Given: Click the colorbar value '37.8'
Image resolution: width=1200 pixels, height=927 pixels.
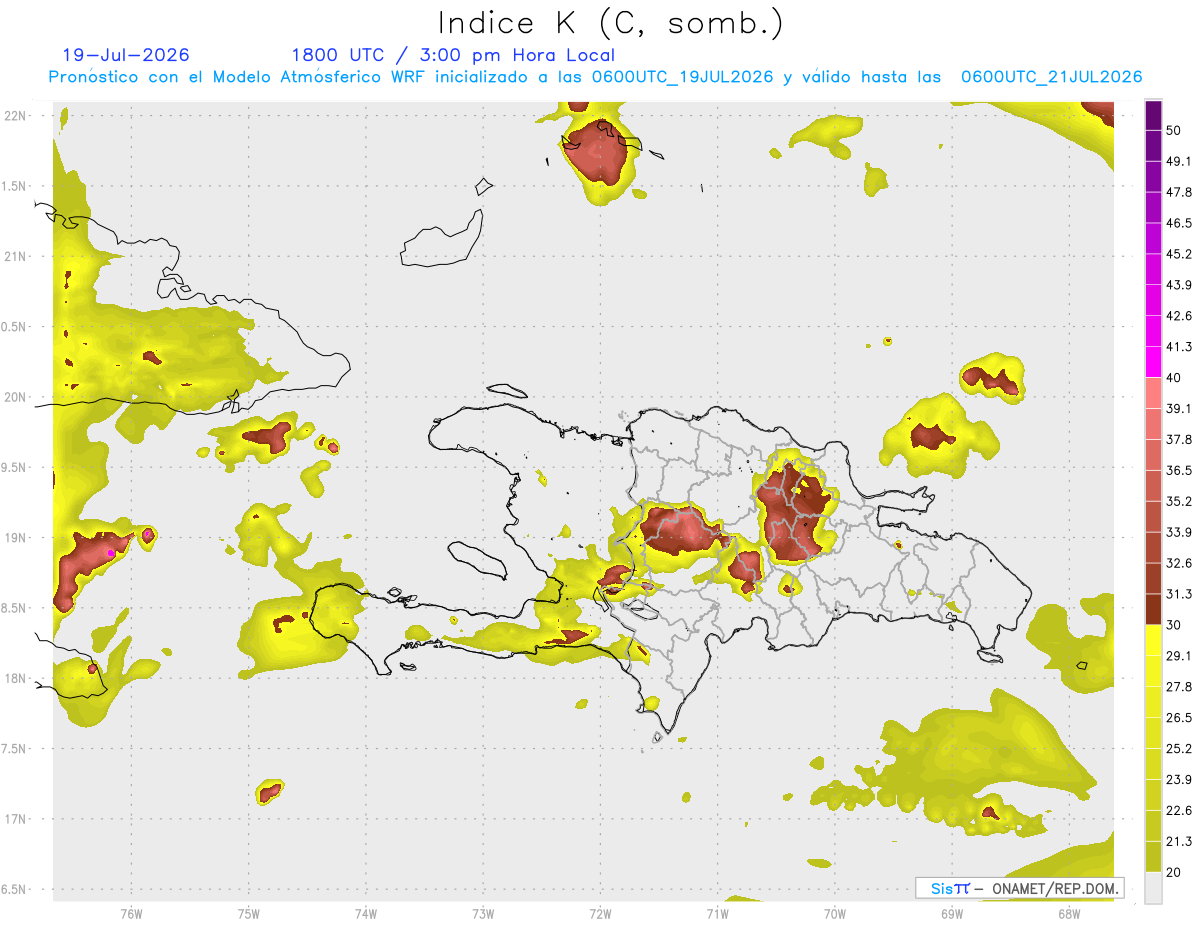Looking at the screenshot, I should 1178,439.
